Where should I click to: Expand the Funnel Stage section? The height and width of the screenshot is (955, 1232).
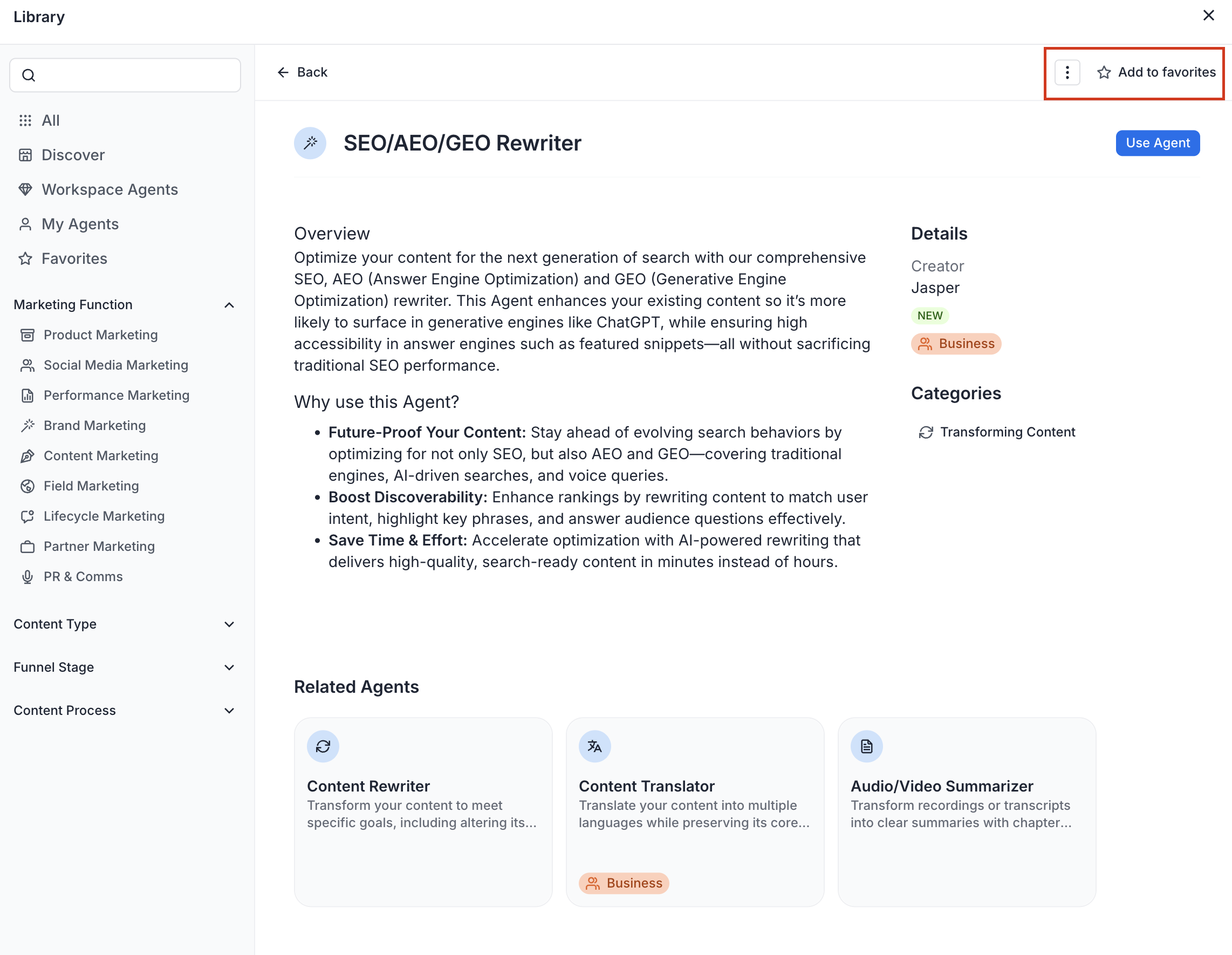point(229,667)
